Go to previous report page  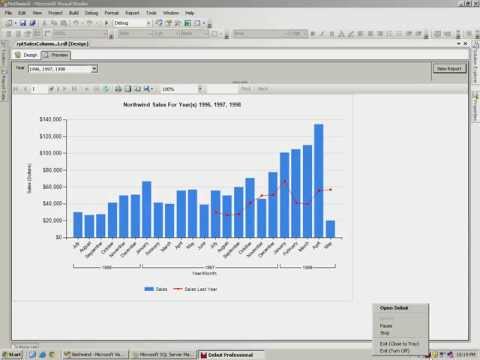point(25,89)
